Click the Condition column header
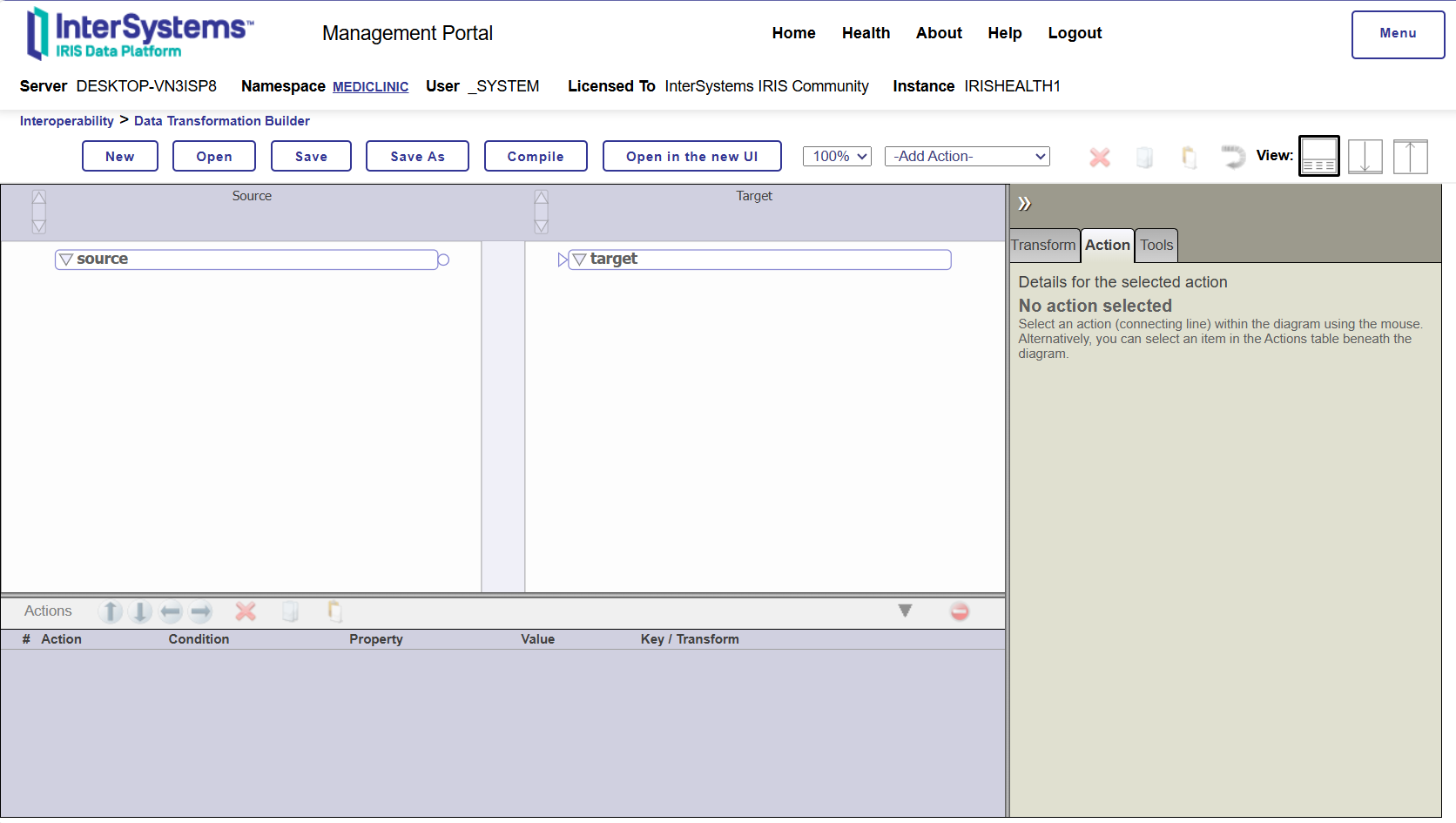 pyautogui.click(x=199, y=639)
